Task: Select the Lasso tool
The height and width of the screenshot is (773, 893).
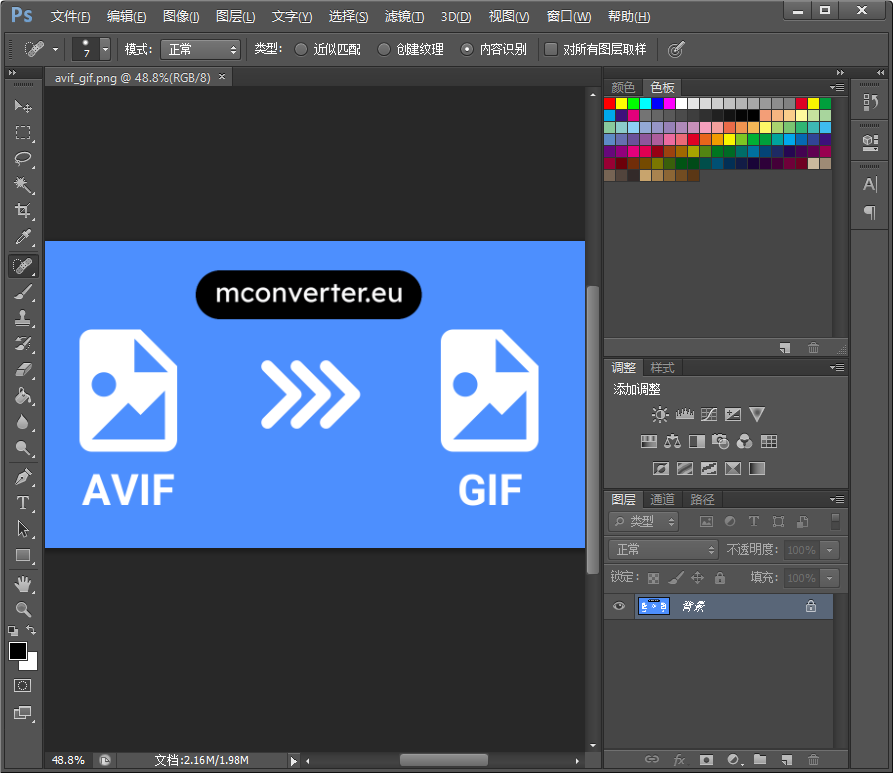Action: 23,159
